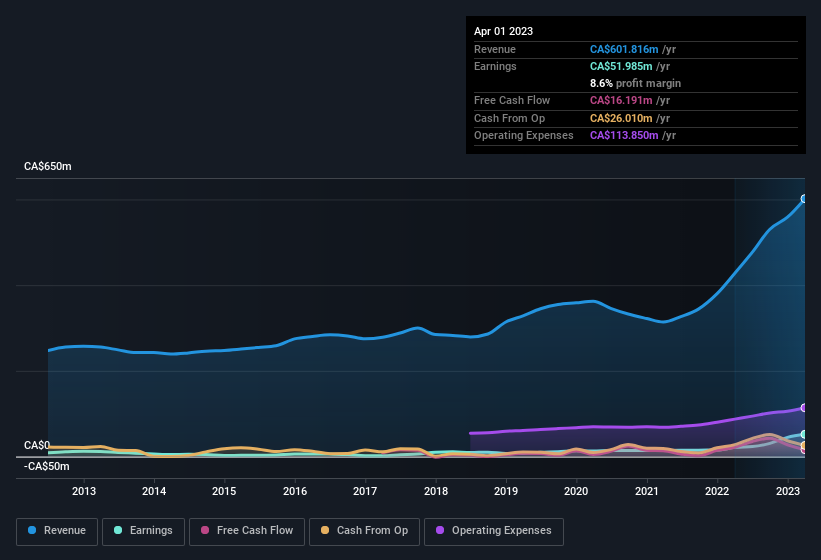The height and width of the screenshot is (560, 821).
Task: Toggle the Earnings legend button
Action: tap(143, 531)
